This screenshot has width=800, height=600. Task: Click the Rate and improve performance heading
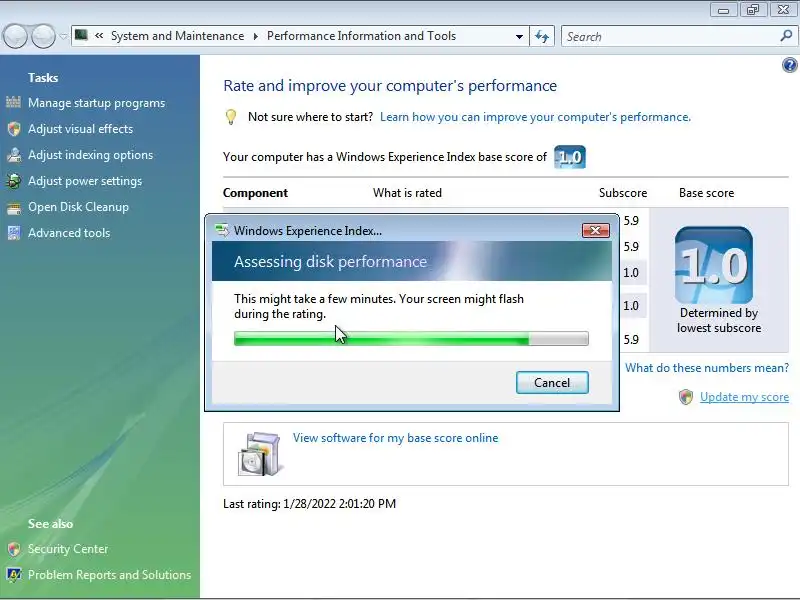[x=390, y=86]
